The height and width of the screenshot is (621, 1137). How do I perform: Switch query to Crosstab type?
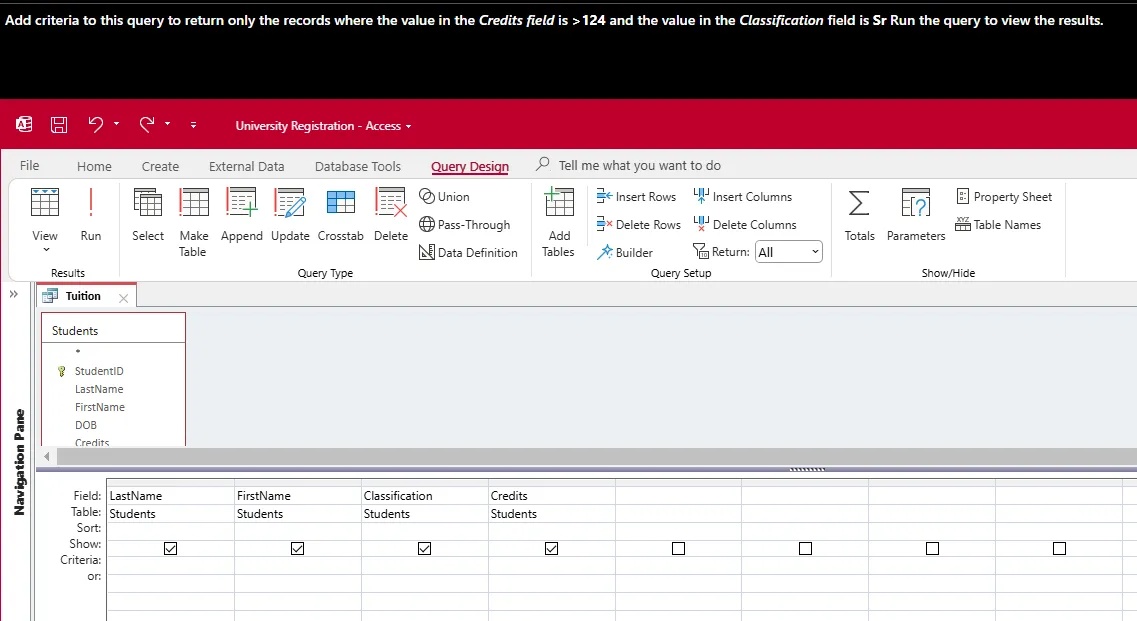pos(340,215)
